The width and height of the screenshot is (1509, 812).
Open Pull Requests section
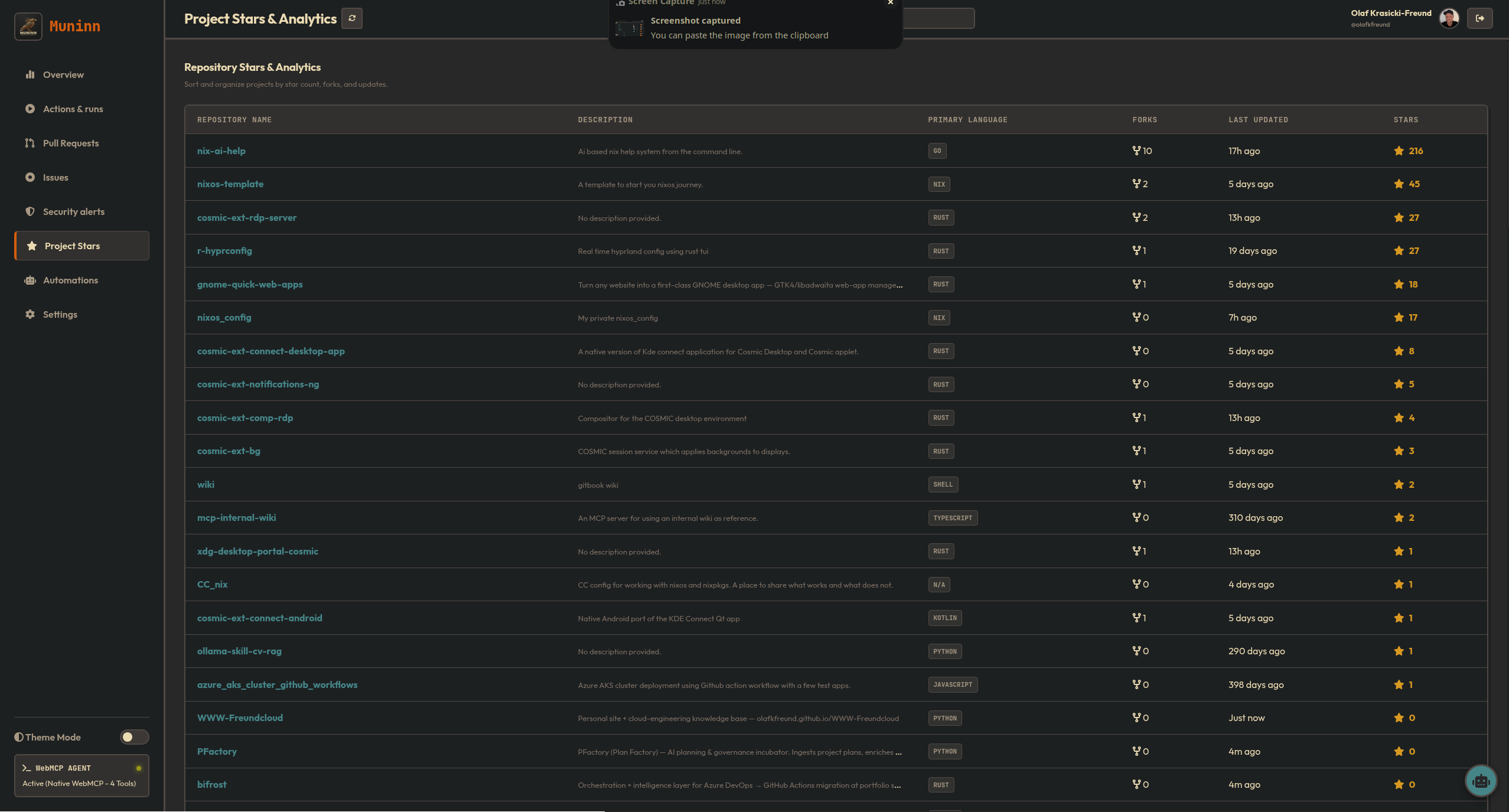click(x=82, y=143)
